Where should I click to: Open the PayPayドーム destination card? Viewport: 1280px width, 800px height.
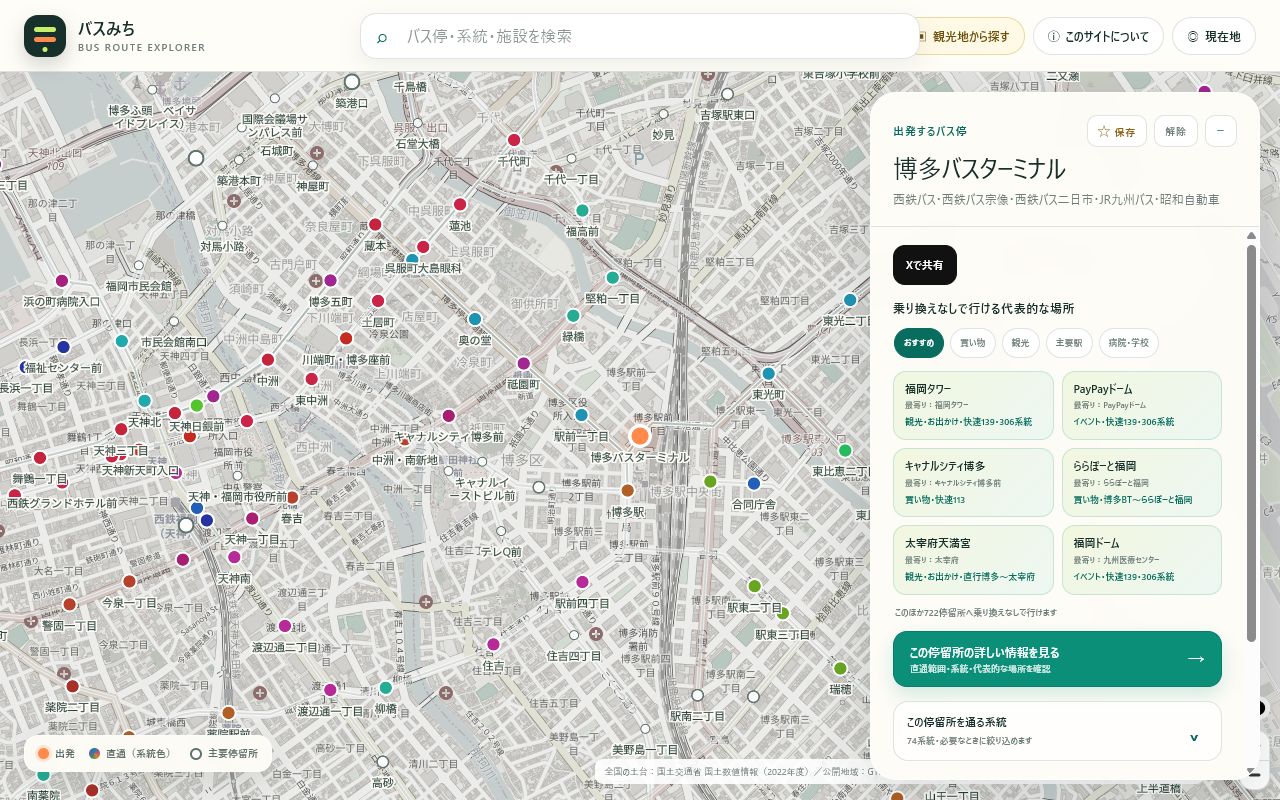point(1142,405)
